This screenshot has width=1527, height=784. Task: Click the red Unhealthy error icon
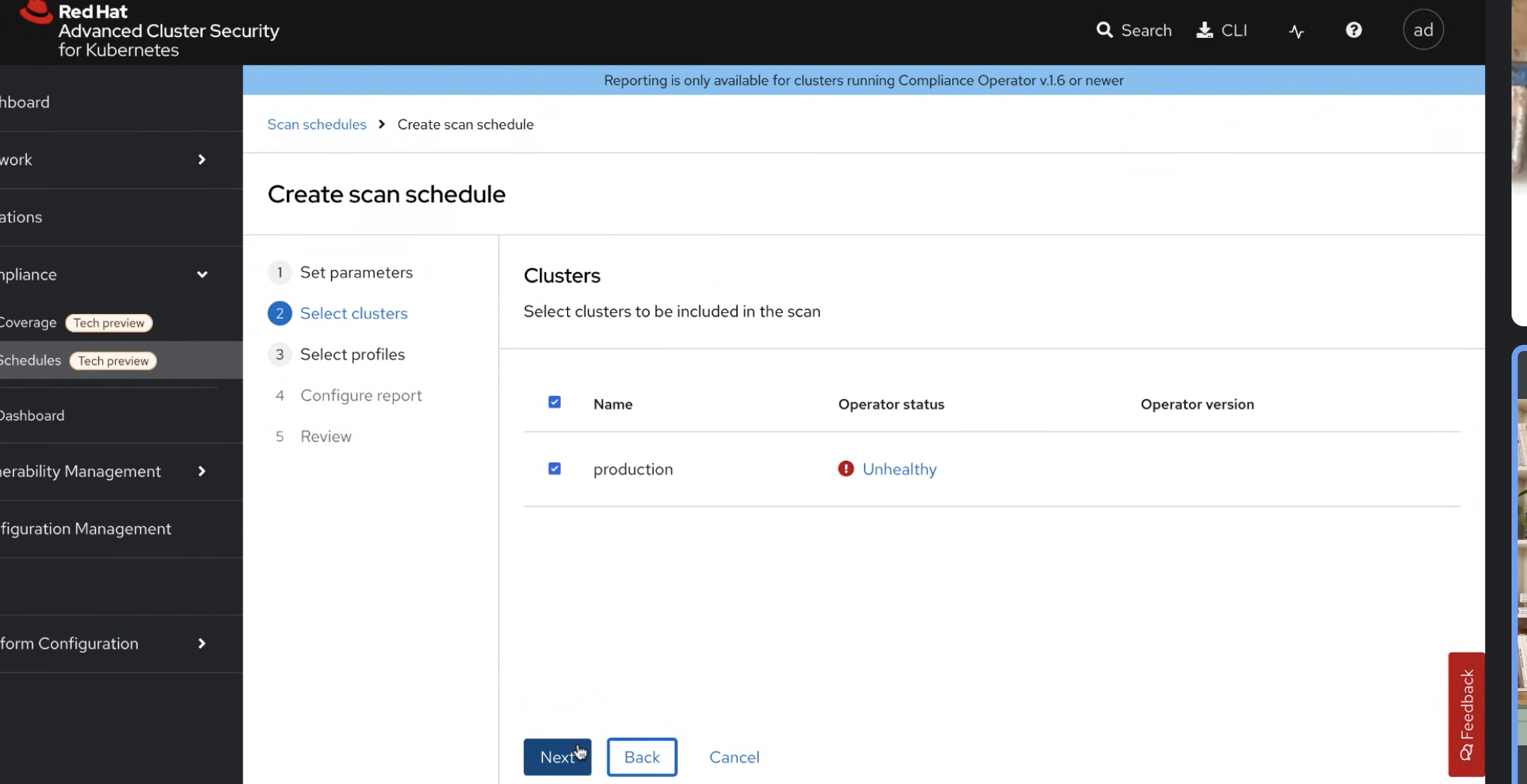(845, 469)
